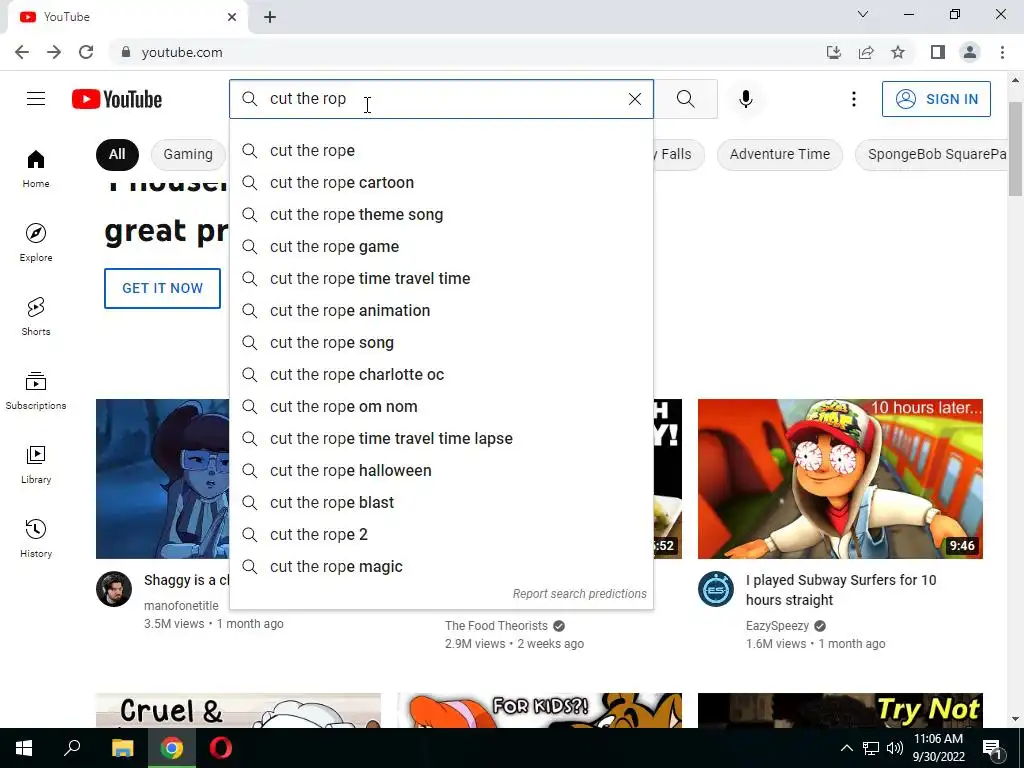Select suggestion "cut the rope time travel time lapse"

pos(441,438)
